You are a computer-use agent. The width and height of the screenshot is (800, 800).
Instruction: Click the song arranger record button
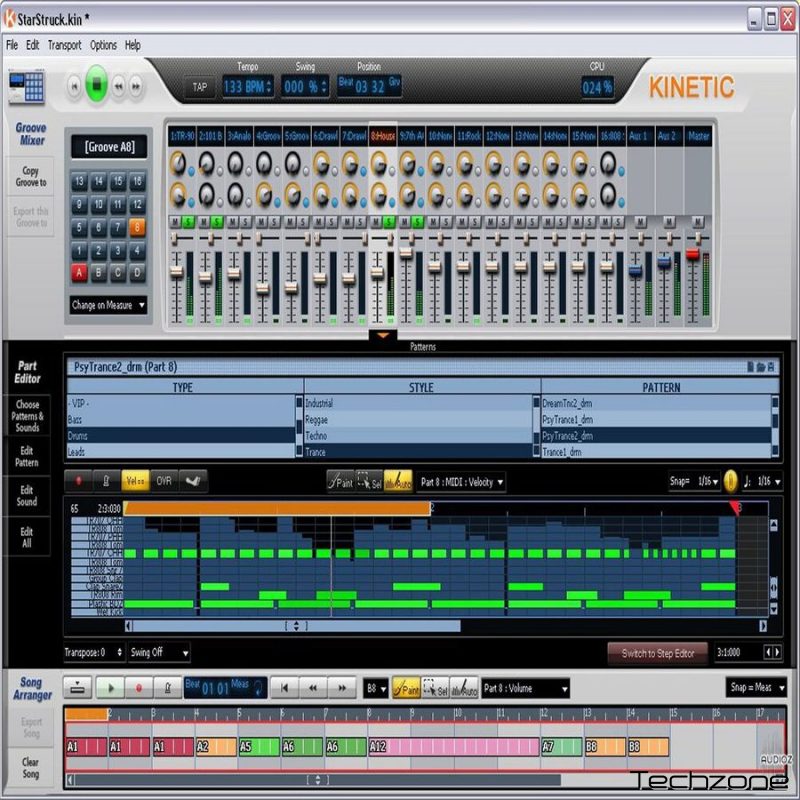point(138,688)
